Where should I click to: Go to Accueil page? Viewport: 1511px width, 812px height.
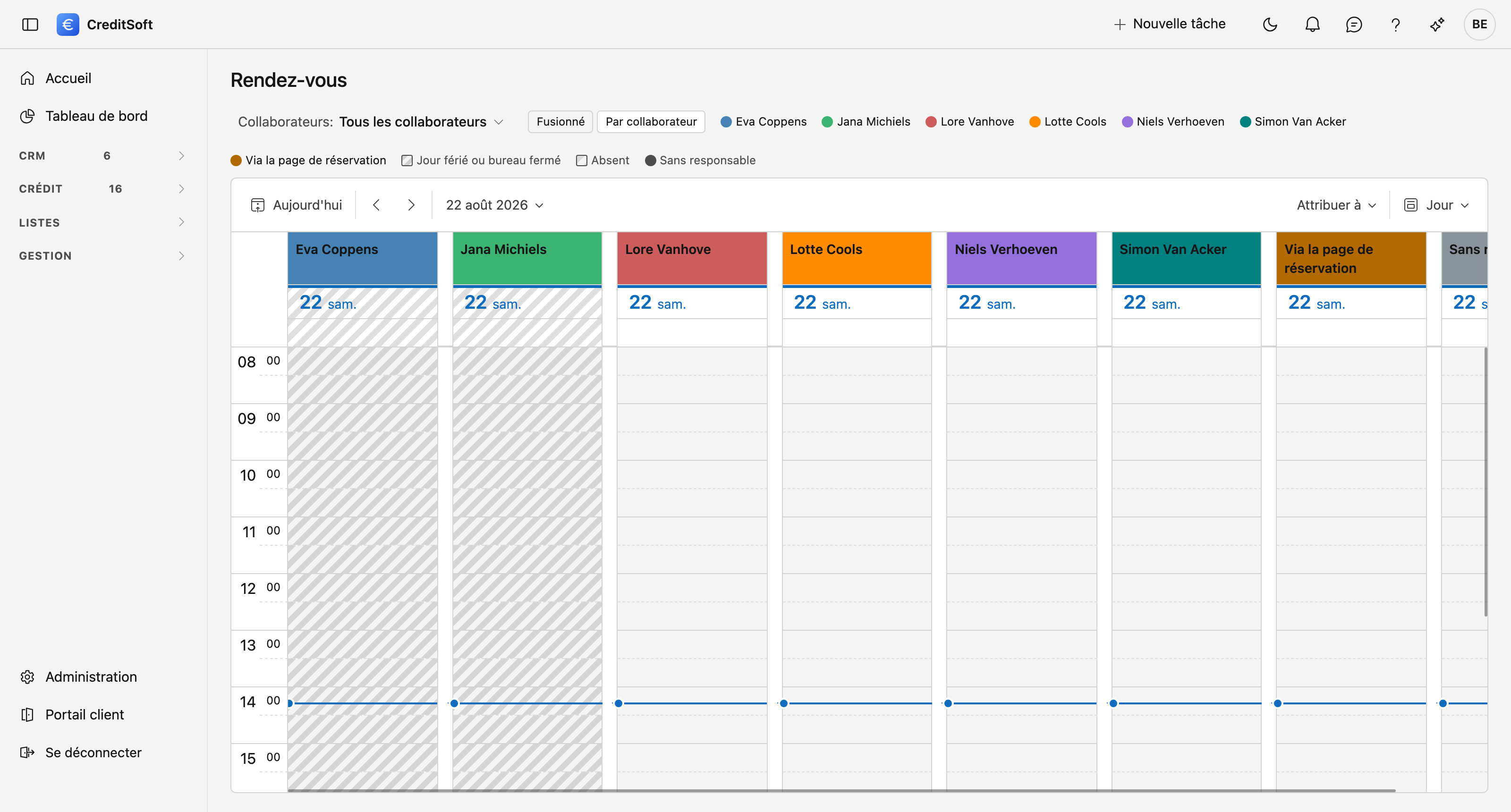click(68, 78)
